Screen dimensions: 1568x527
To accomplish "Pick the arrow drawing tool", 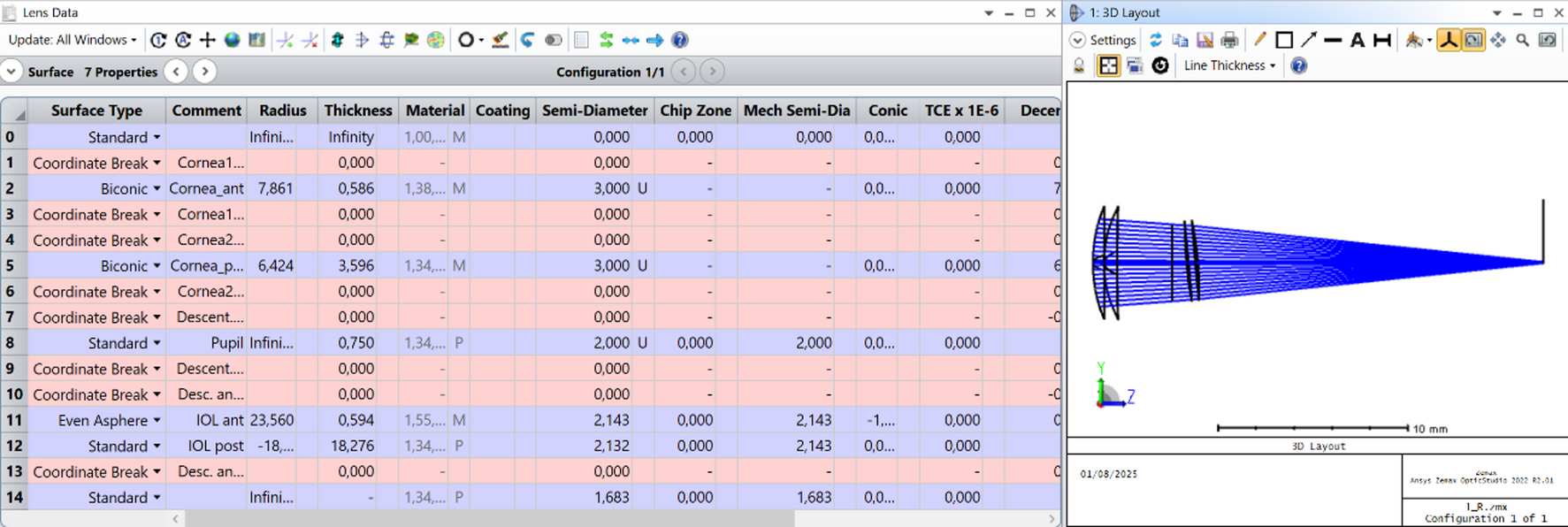I will (1308, 40).
